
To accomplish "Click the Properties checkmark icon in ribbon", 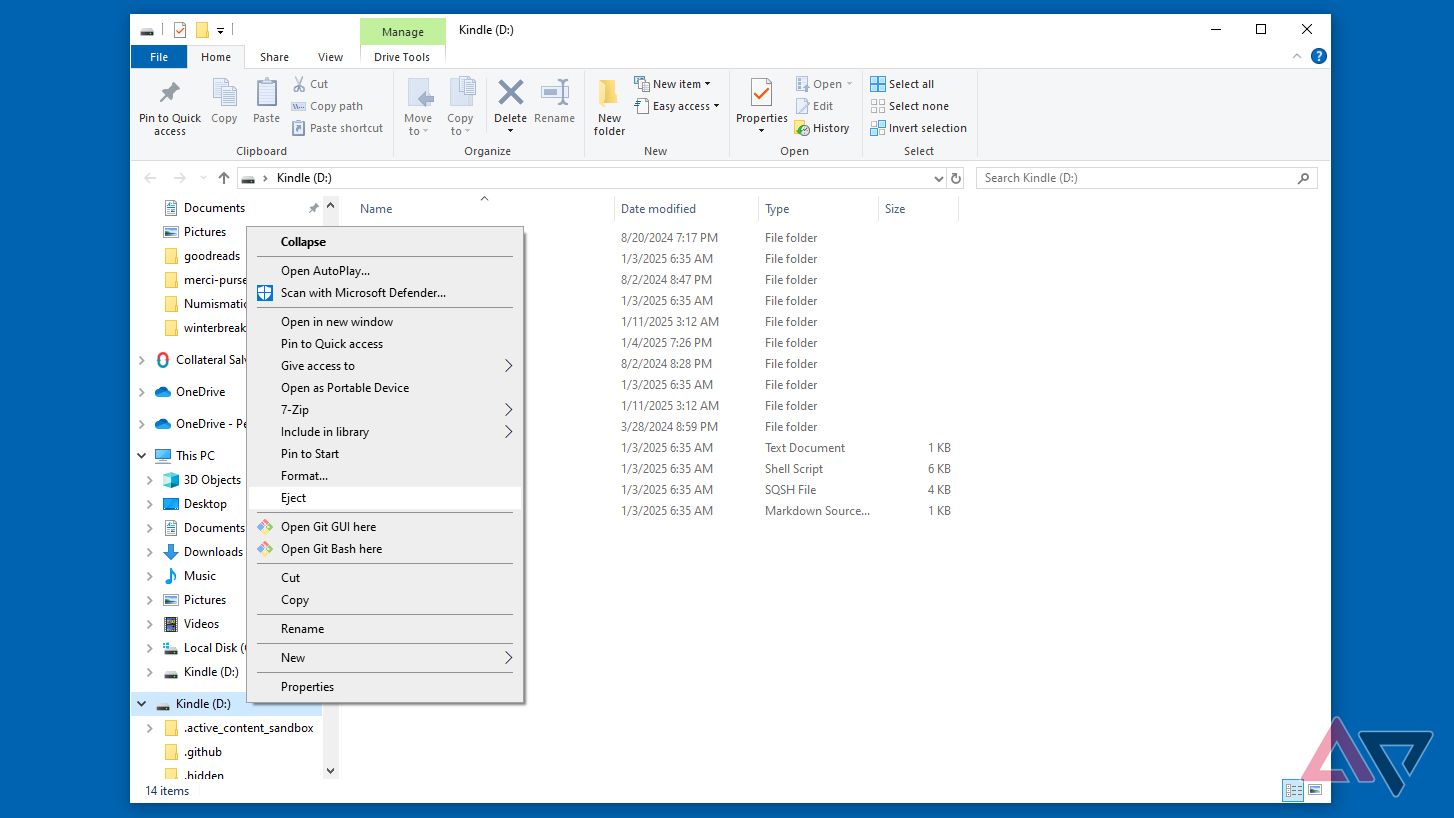I will tap(761, 94).
